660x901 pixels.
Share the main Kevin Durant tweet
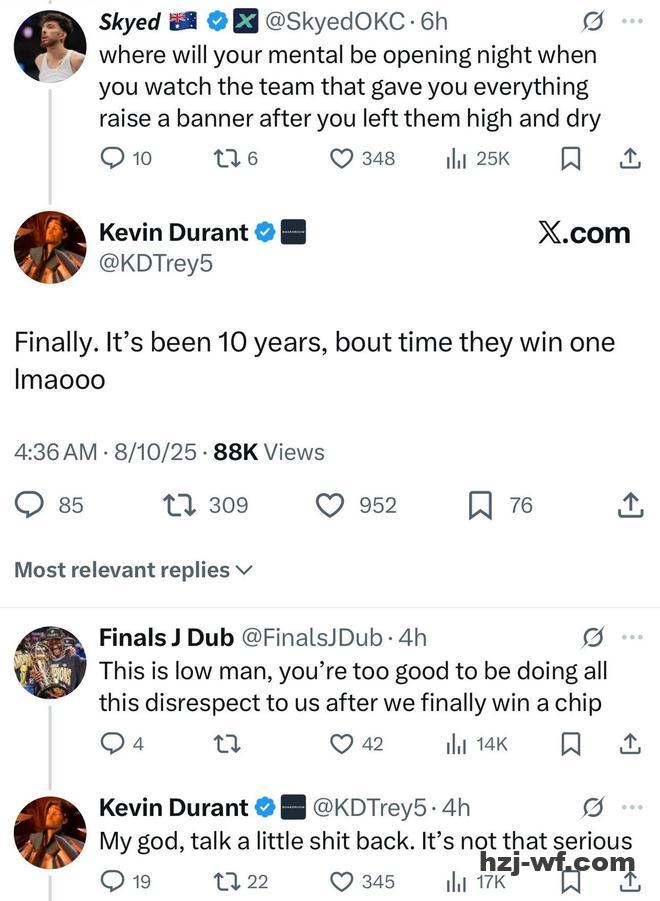(x=630, y=505)
